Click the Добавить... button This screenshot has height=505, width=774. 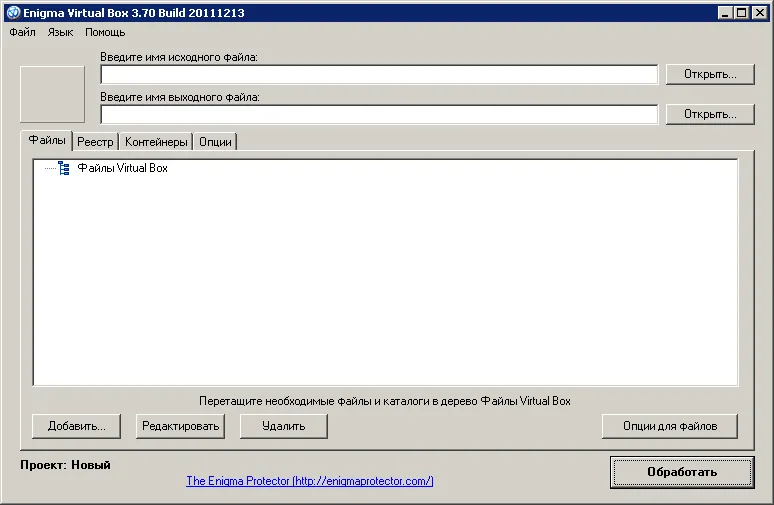(x=77, y=426)
